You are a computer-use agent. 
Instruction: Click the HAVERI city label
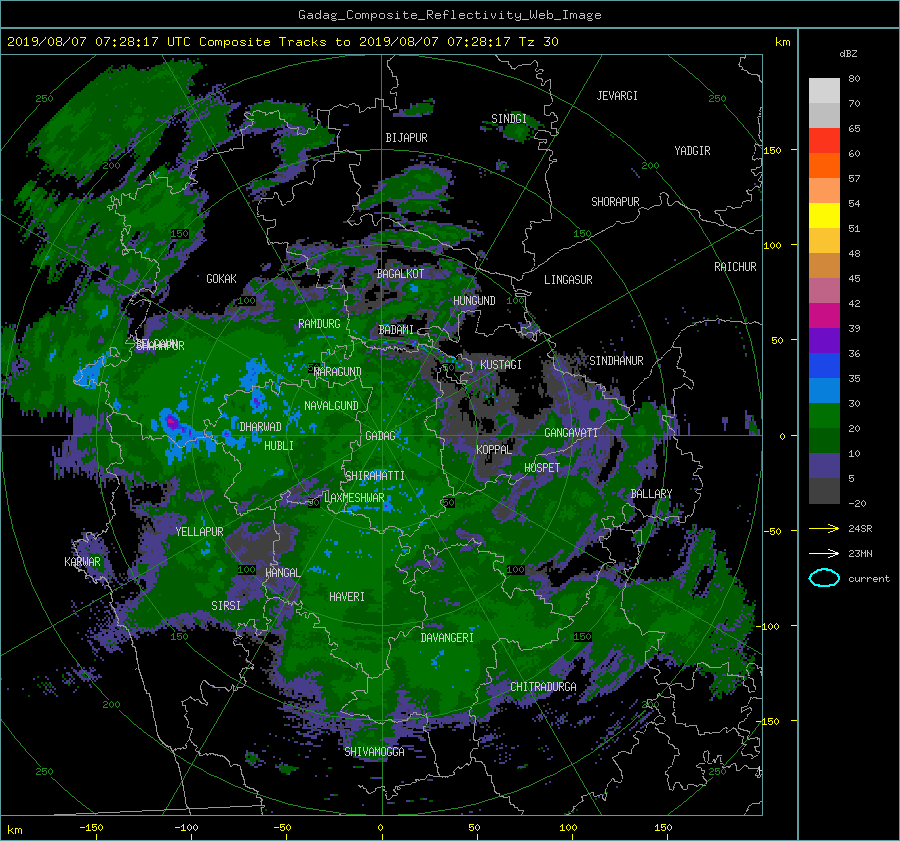[x=347, y=597]
